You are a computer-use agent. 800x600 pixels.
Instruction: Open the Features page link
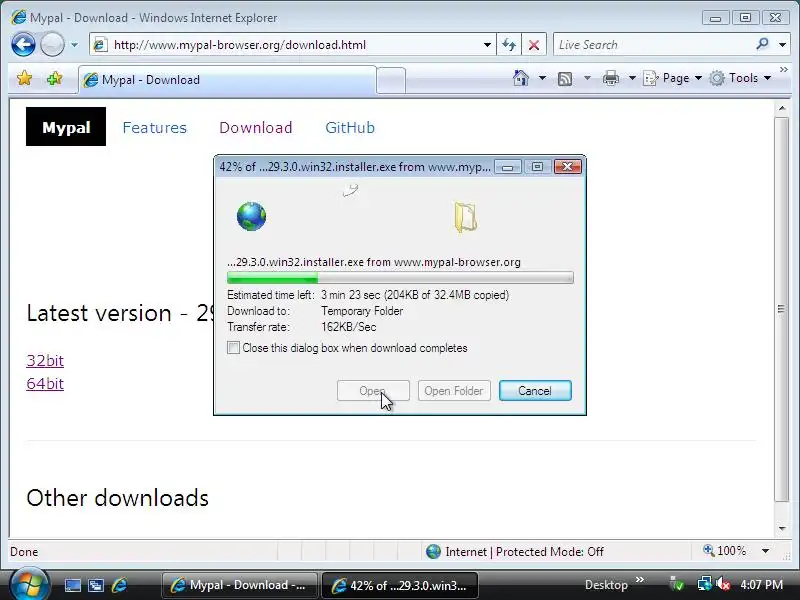click(155, 128)
